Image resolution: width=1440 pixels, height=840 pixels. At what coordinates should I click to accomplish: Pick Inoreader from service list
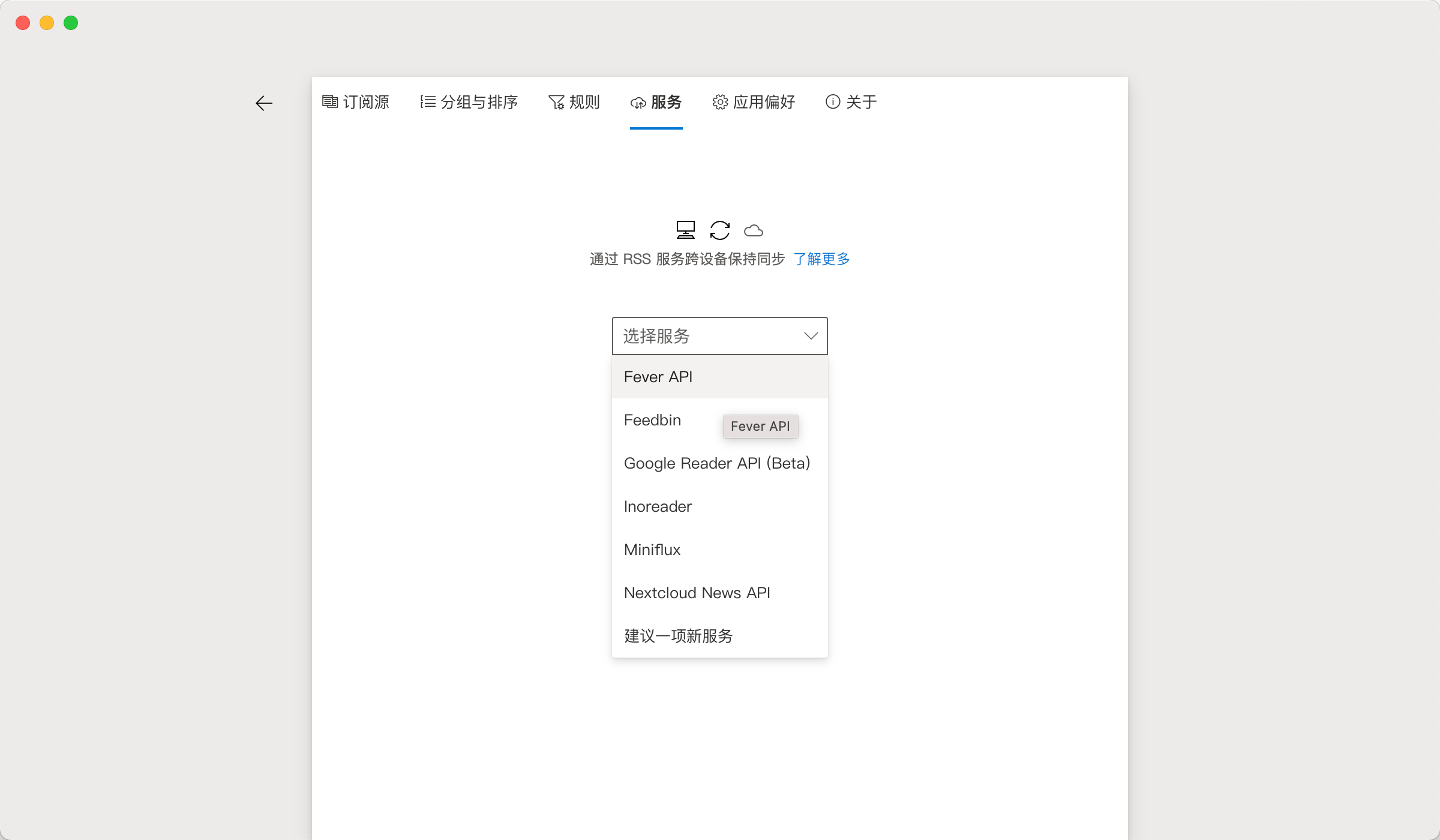tap(658, 506)
